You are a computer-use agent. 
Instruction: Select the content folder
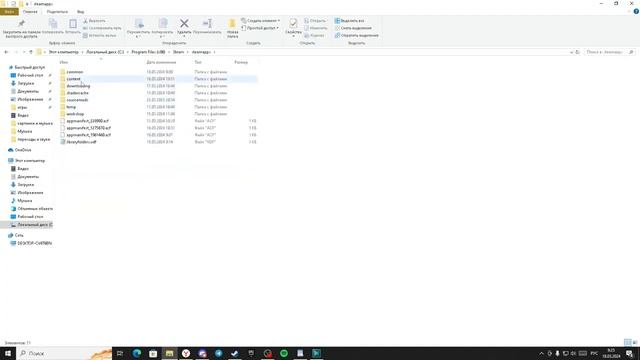pyautogui.click(x=73, y=79)
